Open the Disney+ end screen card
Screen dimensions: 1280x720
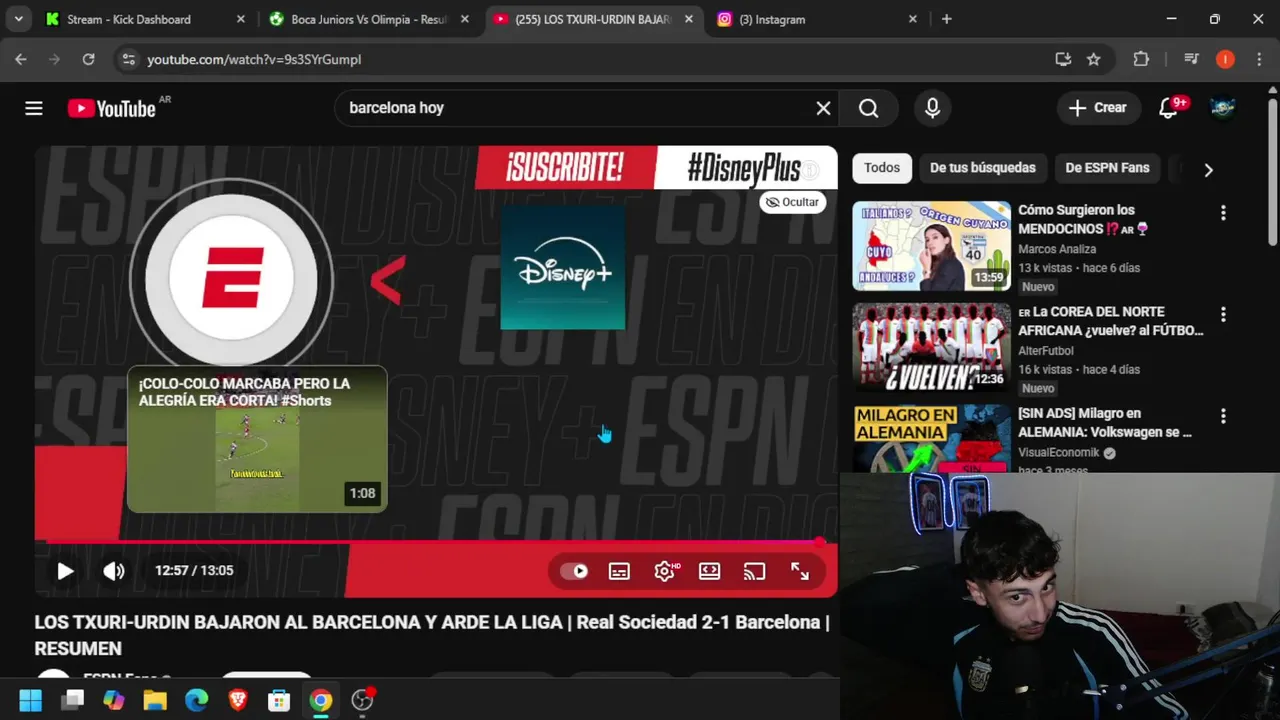(563, 267)
